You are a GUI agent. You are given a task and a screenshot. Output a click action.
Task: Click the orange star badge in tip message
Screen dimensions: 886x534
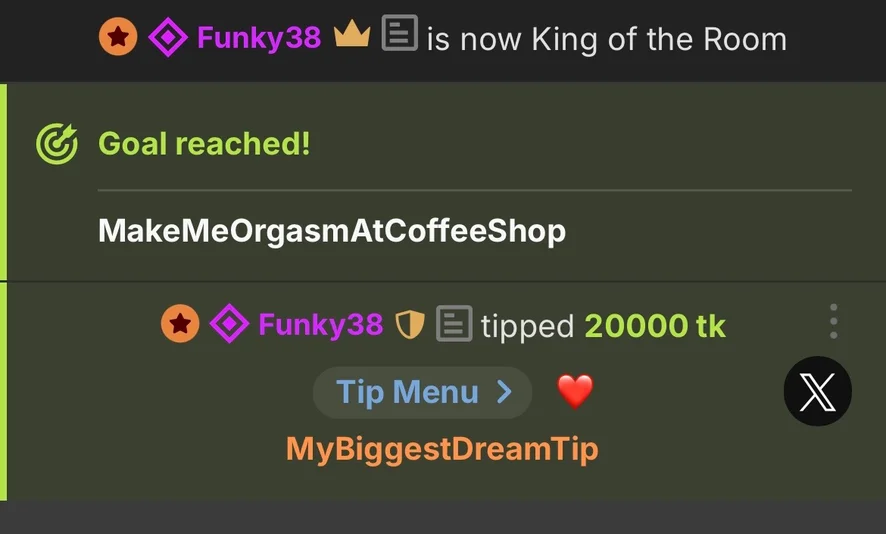[180, 324]
